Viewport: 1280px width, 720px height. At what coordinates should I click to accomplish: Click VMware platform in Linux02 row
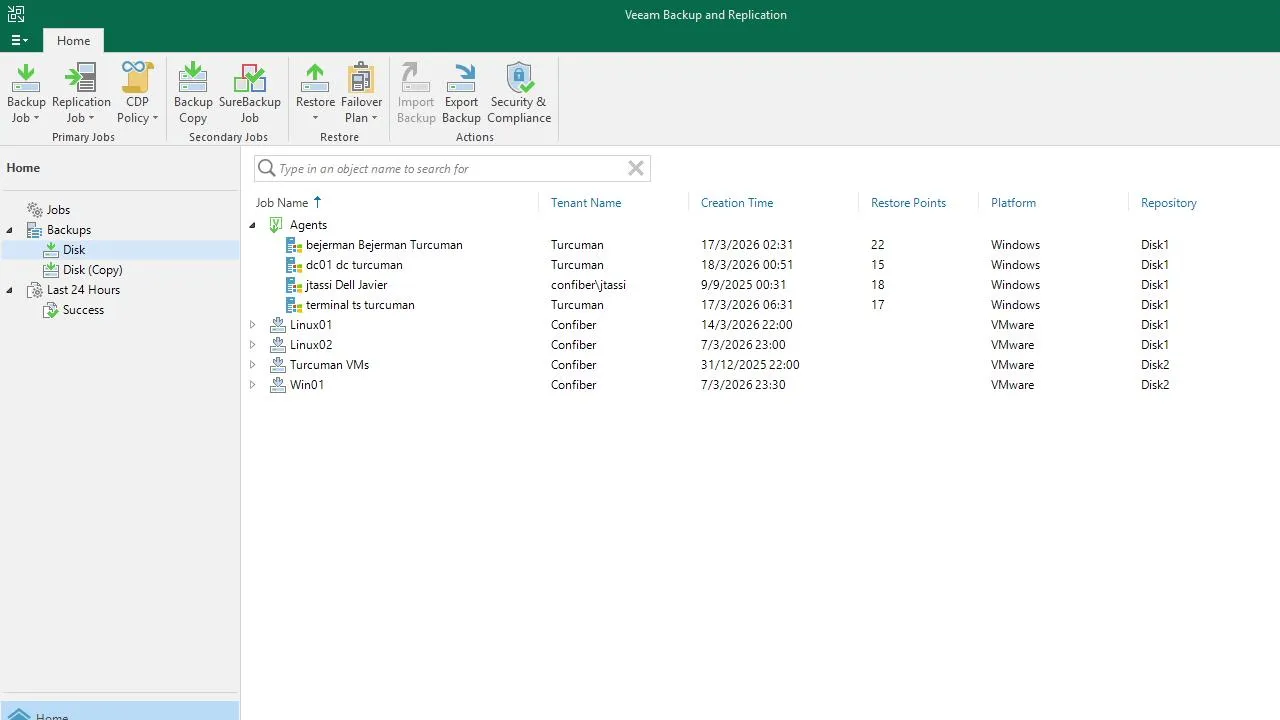(x=1012, y=345)
